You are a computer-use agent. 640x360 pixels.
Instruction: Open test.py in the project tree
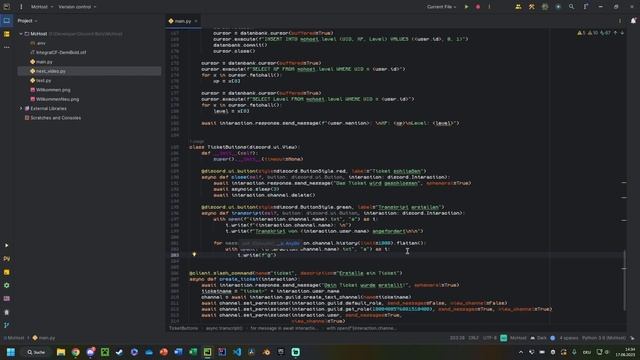point(41,80)
